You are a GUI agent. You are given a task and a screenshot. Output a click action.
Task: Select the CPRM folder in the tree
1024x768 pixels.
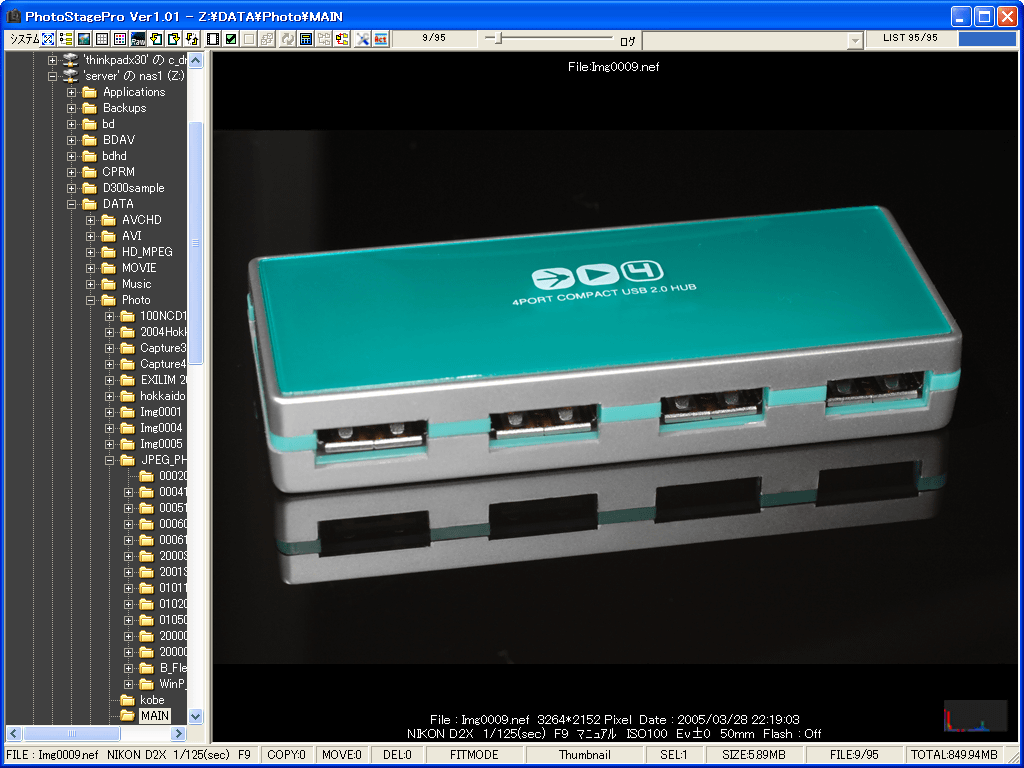(x=118, y=172)
